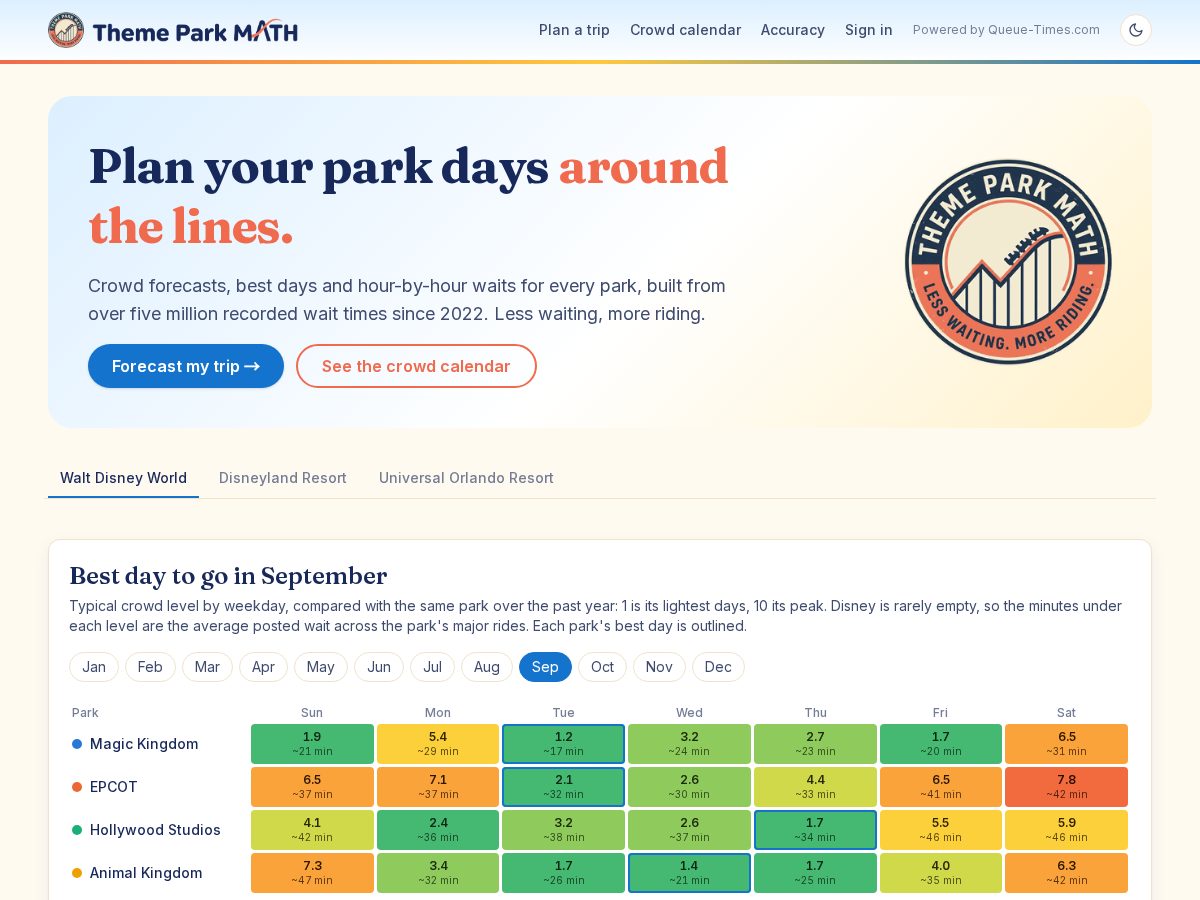Select the Jun month pill

379,667
